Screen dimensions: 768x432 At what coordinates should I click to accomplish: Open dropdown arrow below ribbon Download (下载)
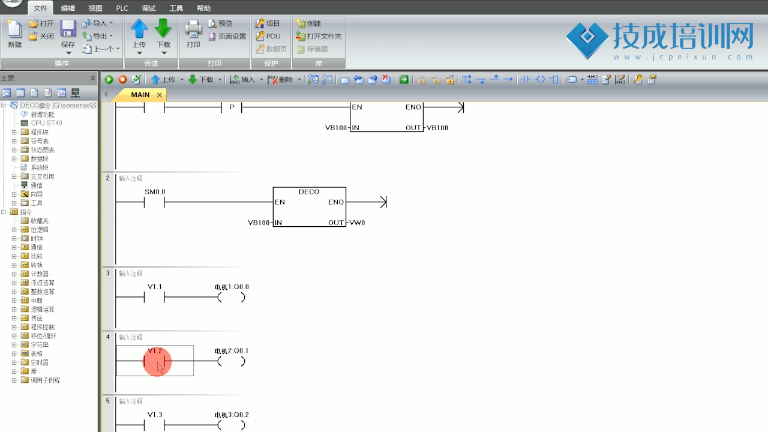tap(164, 52)
